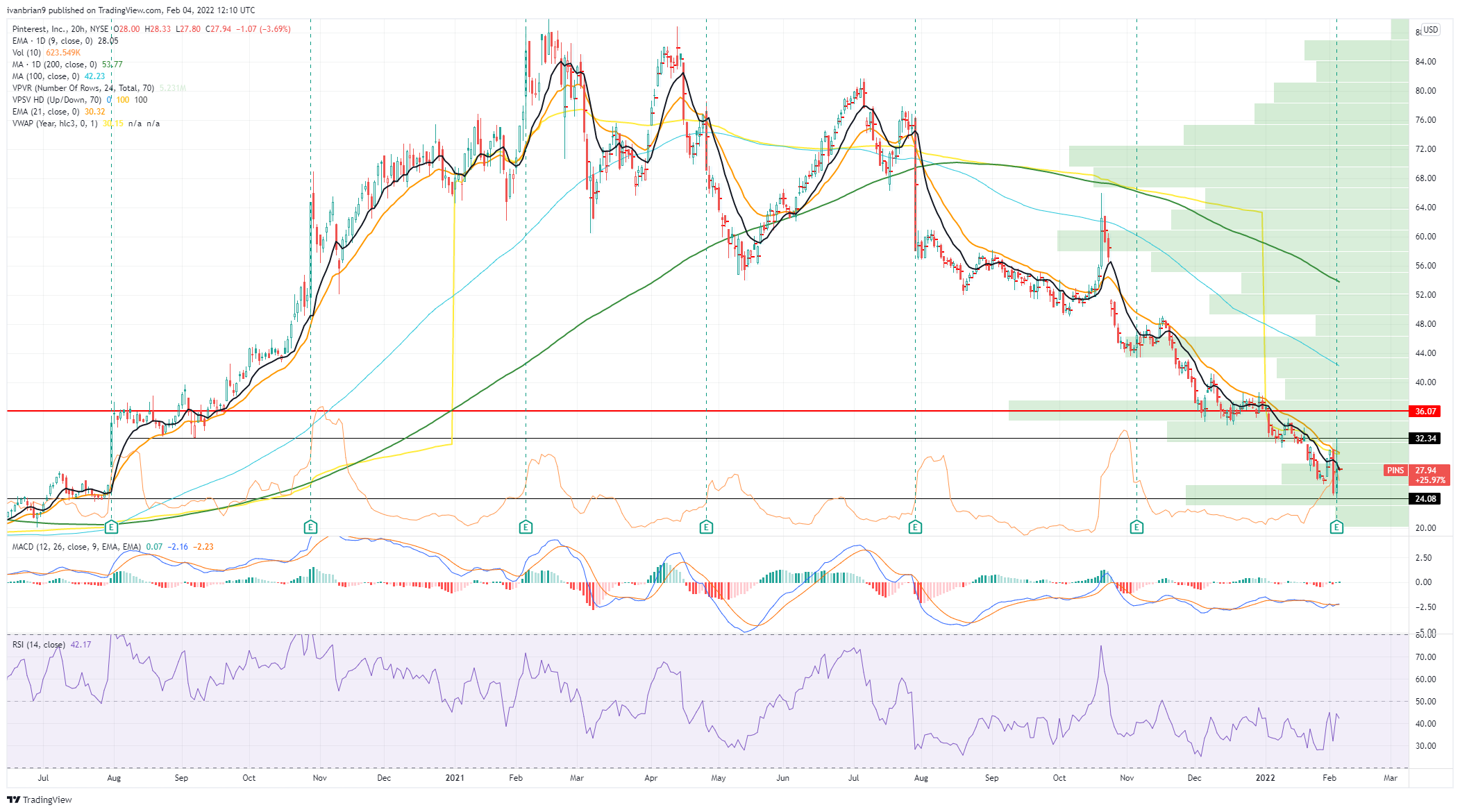Open the earnings E marker before August 2021
1460x812 pixels.
[x=915, y=527]
